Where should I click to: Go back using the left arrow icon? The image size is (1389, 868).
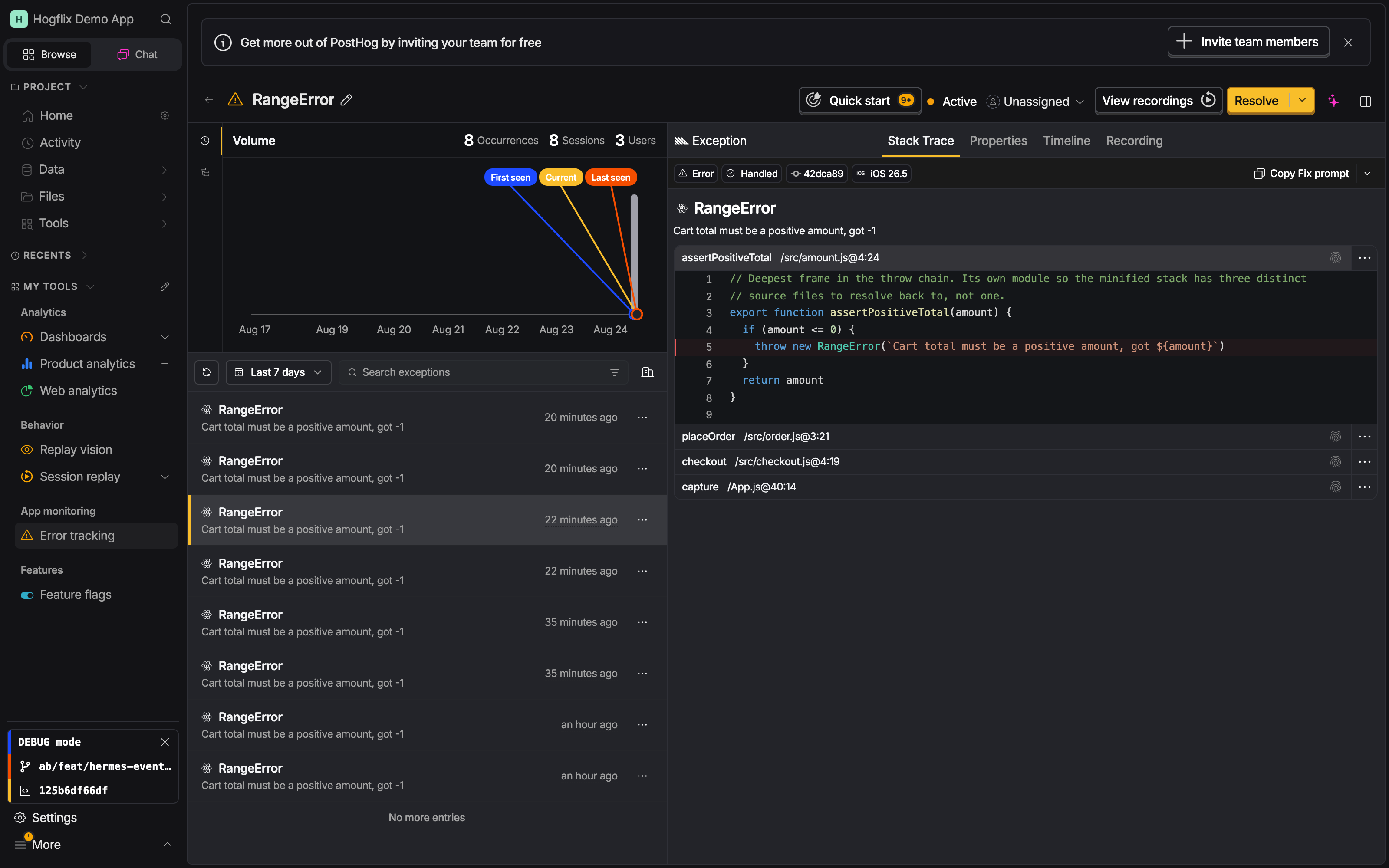[x=209, y=100]
